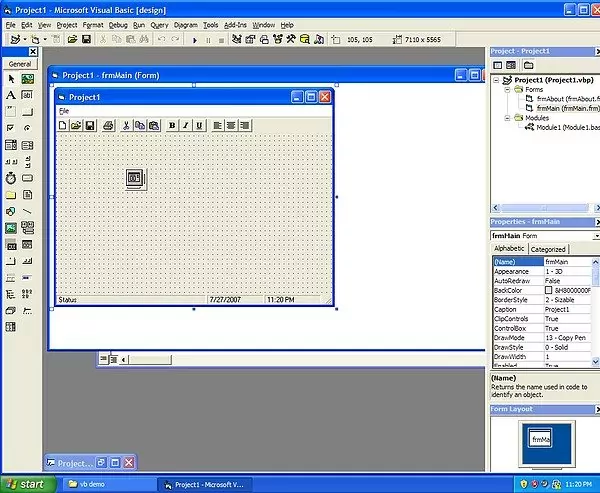
Task: Select the CommonDialog control on the form
Action: click(136, 179)
